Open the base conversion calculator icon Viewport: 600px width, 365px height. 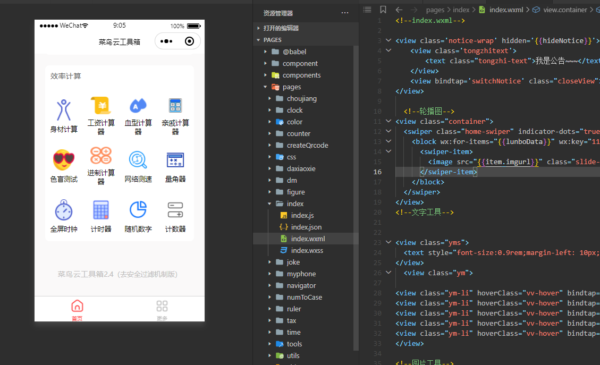coord(101,155)
